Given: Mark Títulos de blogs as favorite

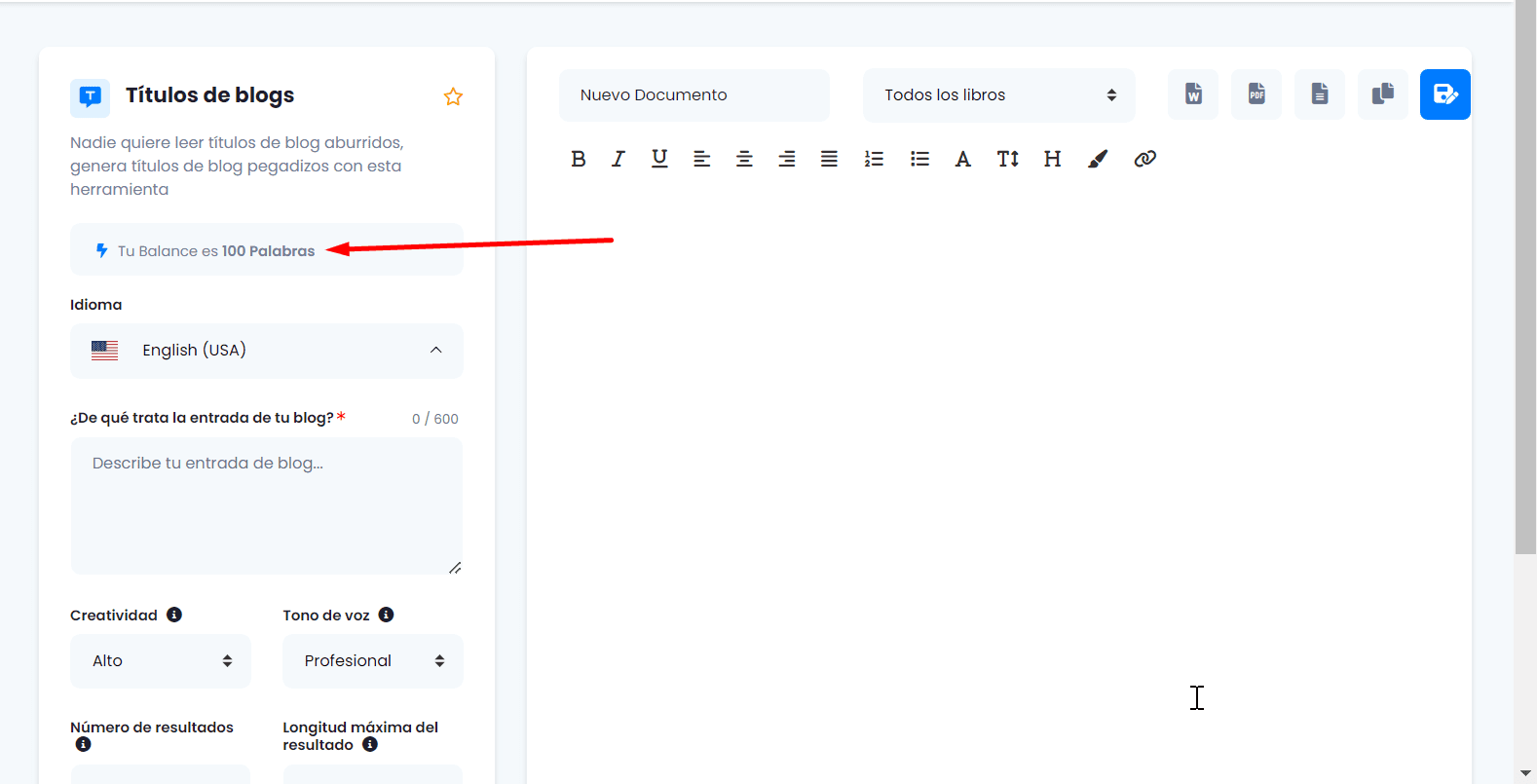Looking at the screenshot, I should 453,96.
